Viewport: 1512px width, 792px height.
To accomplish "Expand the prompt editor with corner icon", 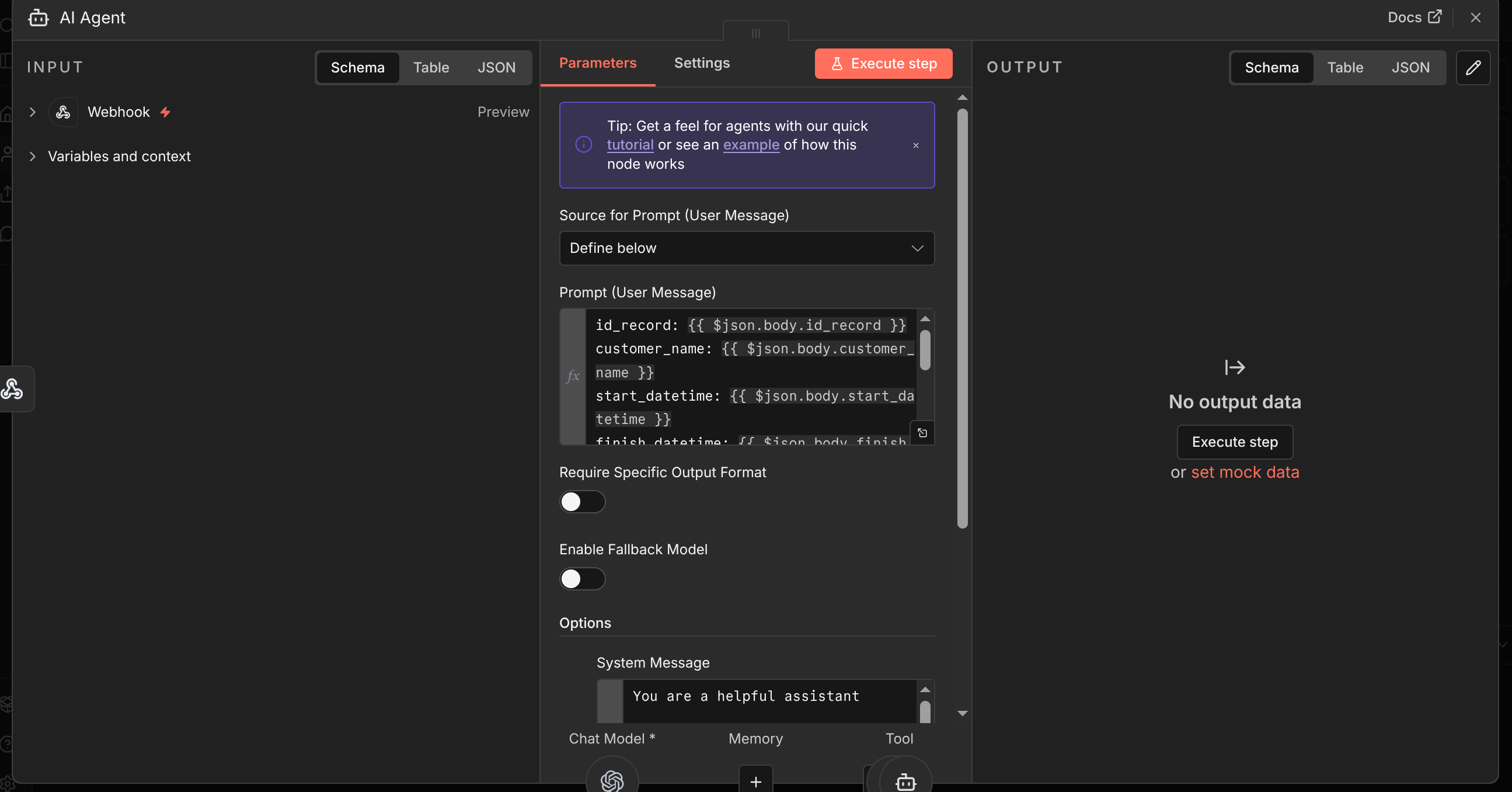I will [922, 433].
